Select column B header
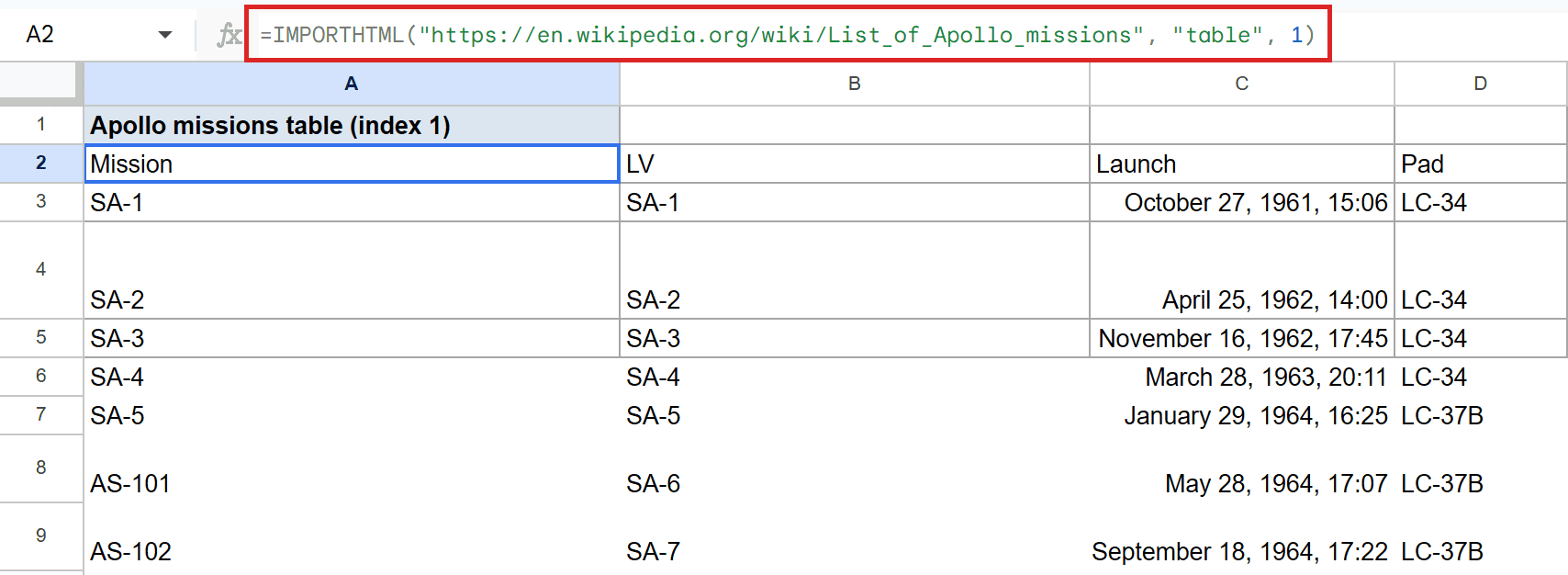This screenshot has width=1568, height=575. pyautogui.click(x=855, y=84)
